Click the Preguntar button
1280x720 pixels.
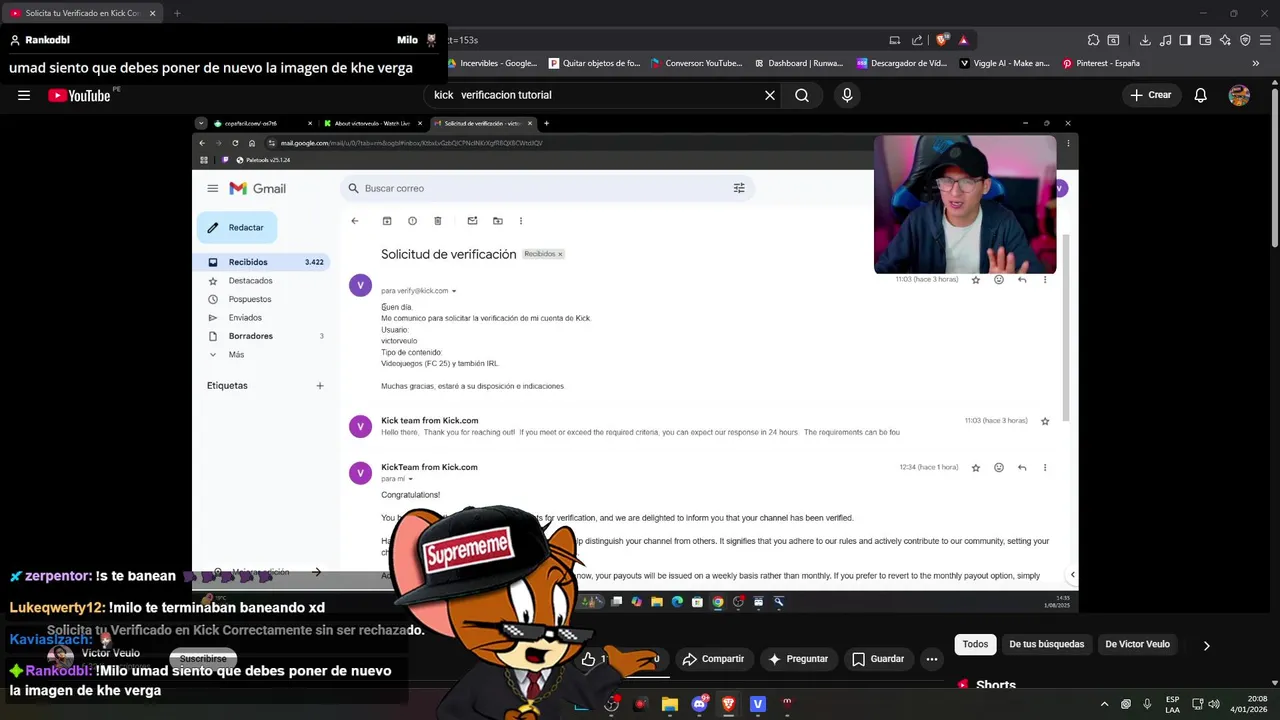tap(798, 659)
